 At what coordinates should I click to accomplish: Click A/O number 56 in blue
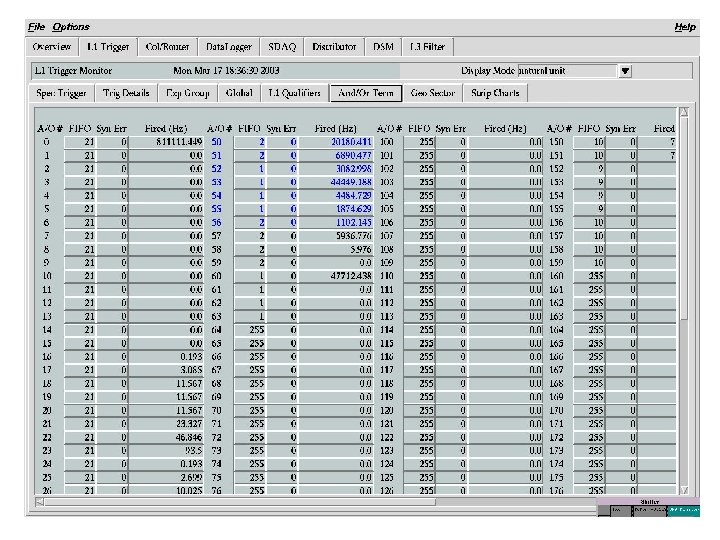[x=216, y=223]
